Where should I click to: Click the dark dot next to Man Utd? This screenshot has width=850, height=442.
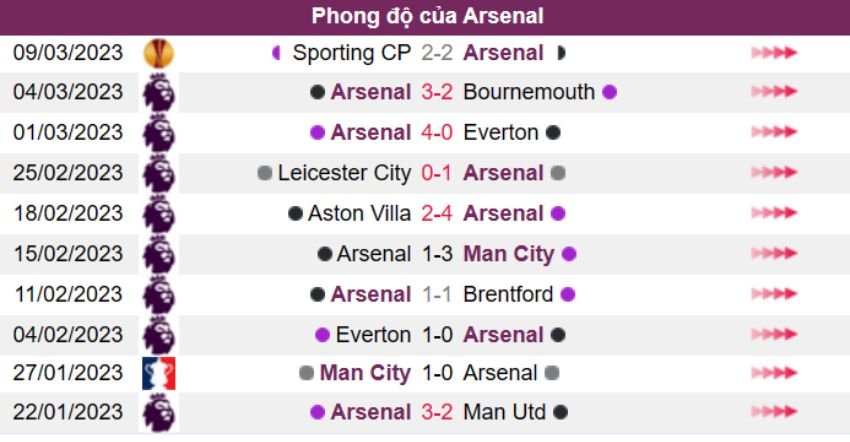point(561,412)
